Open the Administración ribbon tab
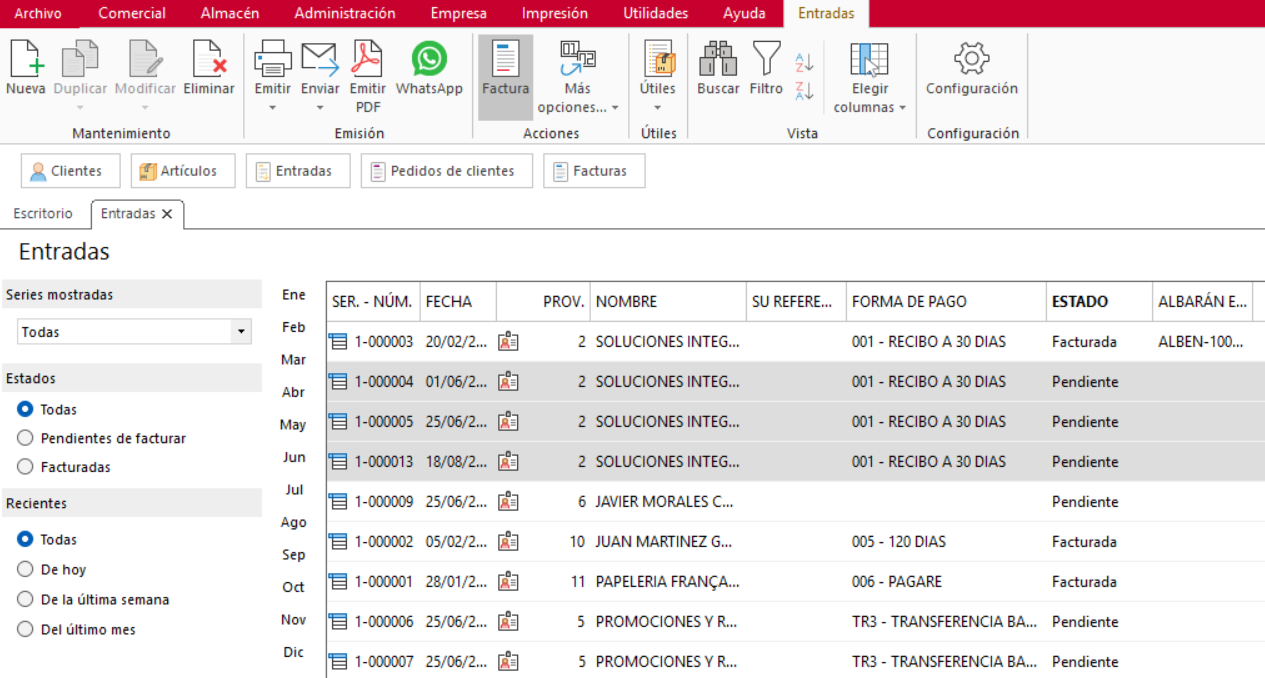The width and height of the screenshot is (1265, 678). (345, 13)
